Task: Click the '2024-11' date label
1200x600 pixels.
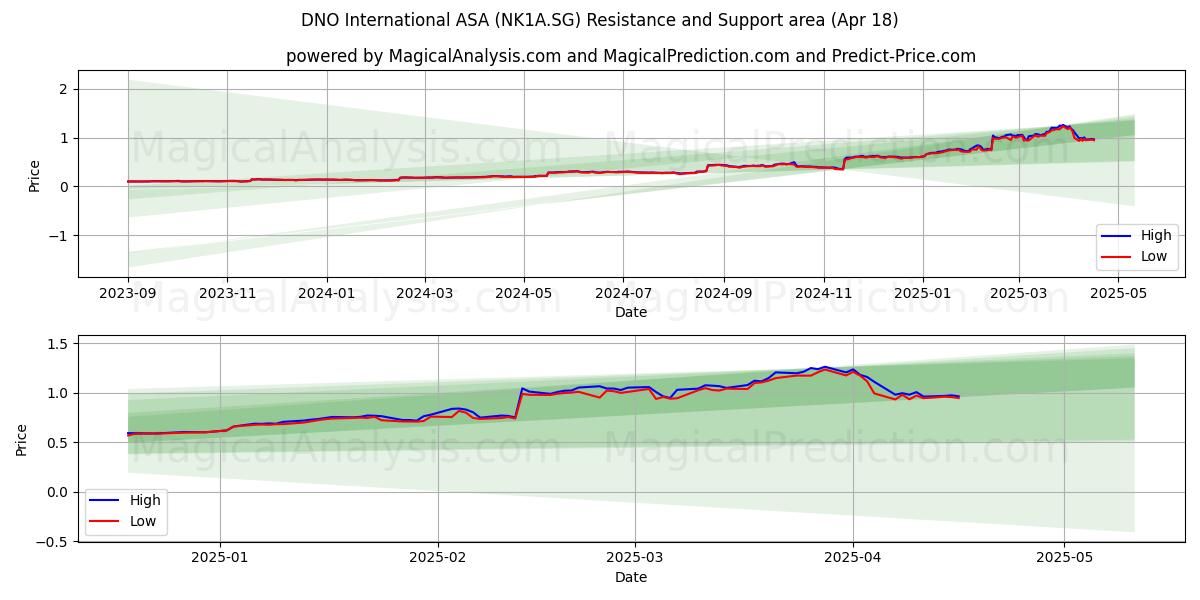Action: pos(824,295)
